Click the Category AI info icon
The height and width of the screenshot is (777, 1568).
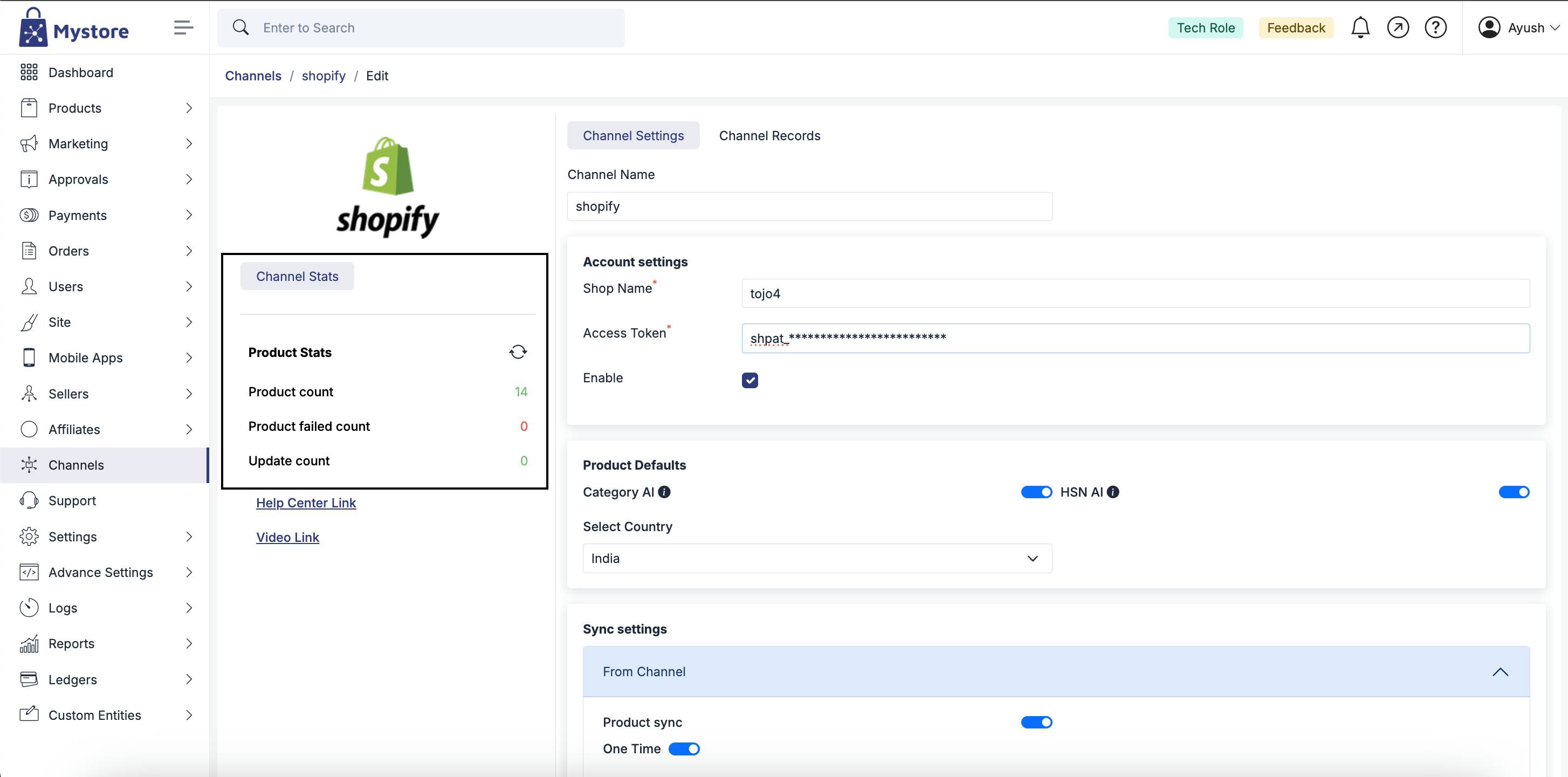665,492
